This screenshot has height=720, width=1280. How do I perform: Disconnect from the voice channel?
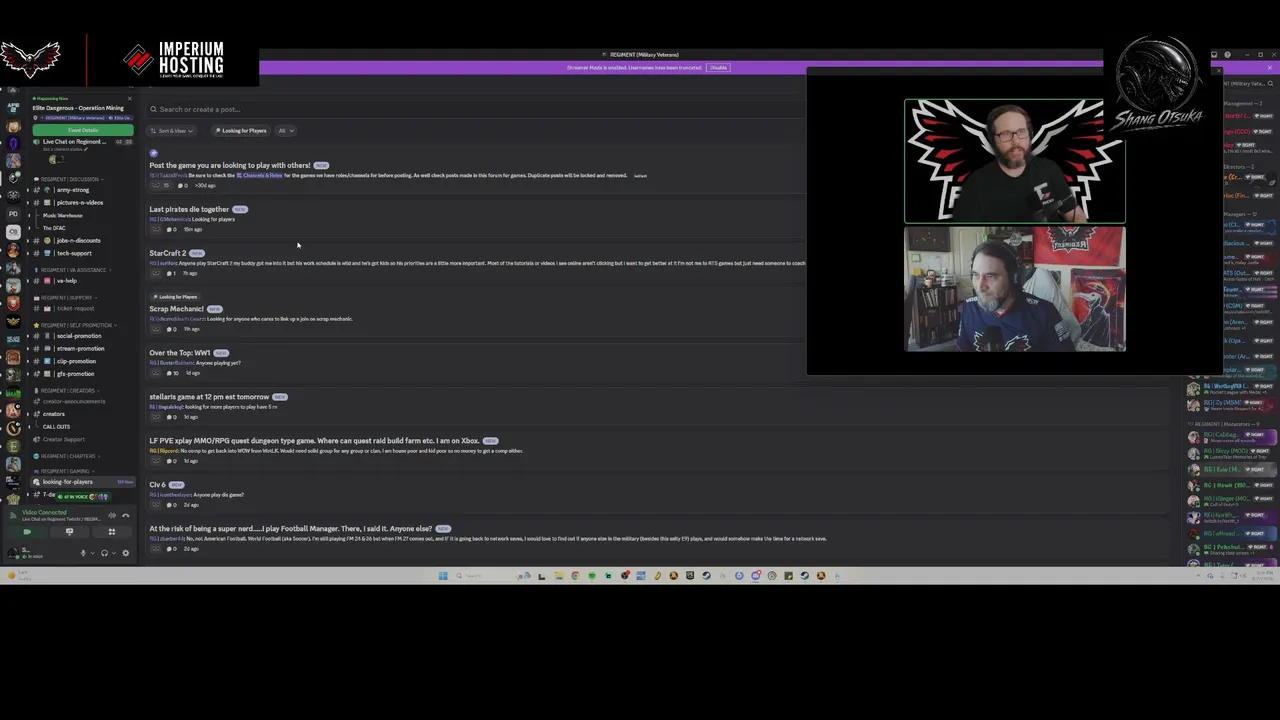click(125, 515)
